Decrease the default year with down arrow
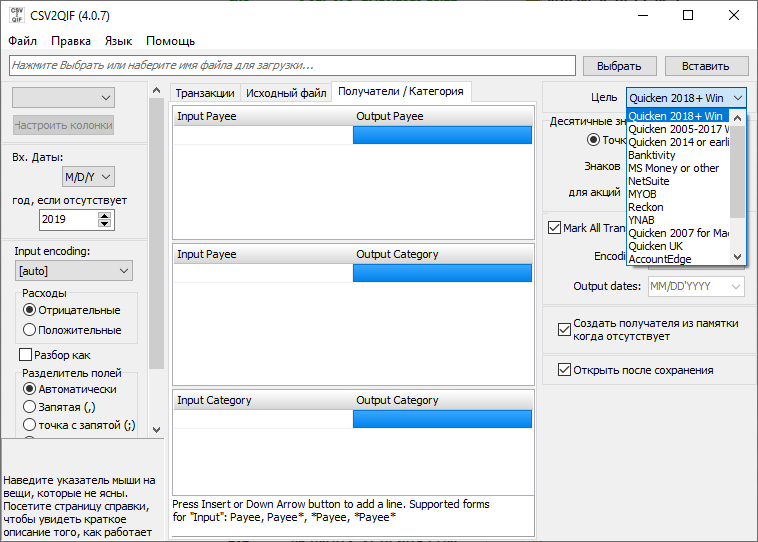The height and width of the screenshot is (542, 758). click(104, 223)
